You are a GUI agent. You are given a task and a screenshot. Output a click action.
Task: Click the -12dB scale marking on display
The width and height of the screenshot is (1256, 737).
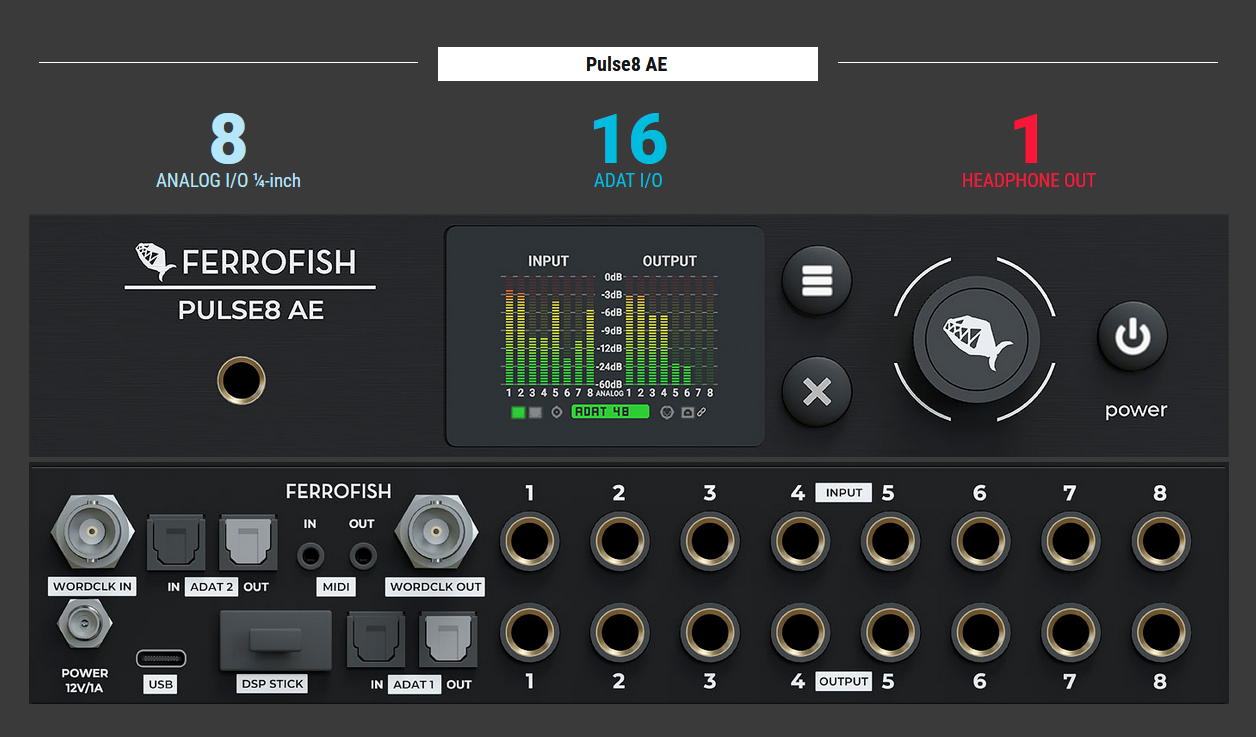[610, 348]
